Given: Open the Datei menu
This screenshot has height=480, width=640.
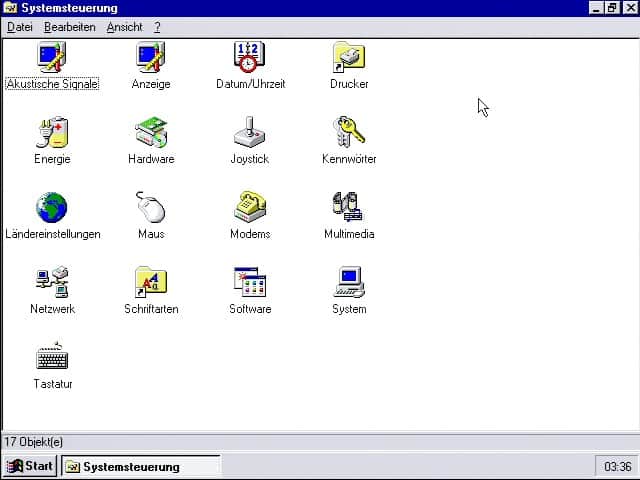Looking at the screenshot, I should coord(20,27).
